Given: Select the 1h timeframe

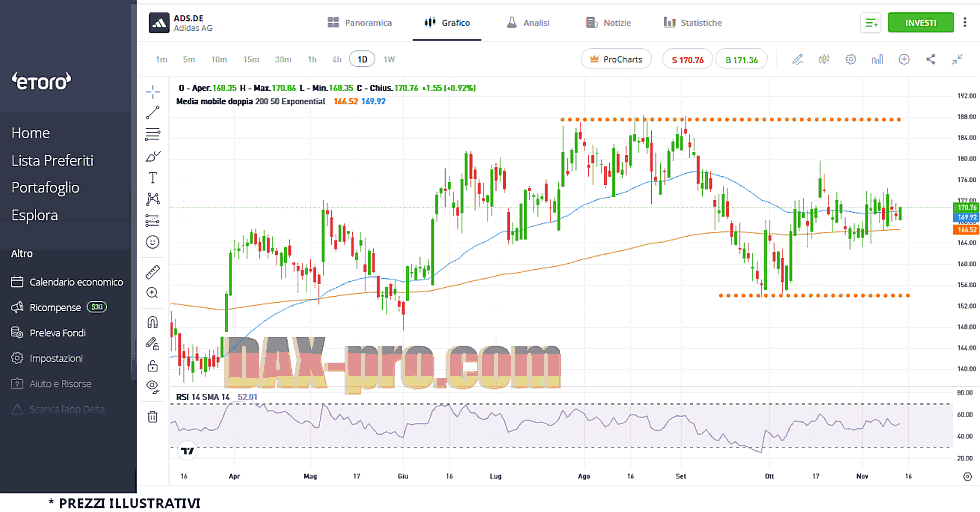Looking at the screenshot, I should pyautogui.click(x=312, y=59).
